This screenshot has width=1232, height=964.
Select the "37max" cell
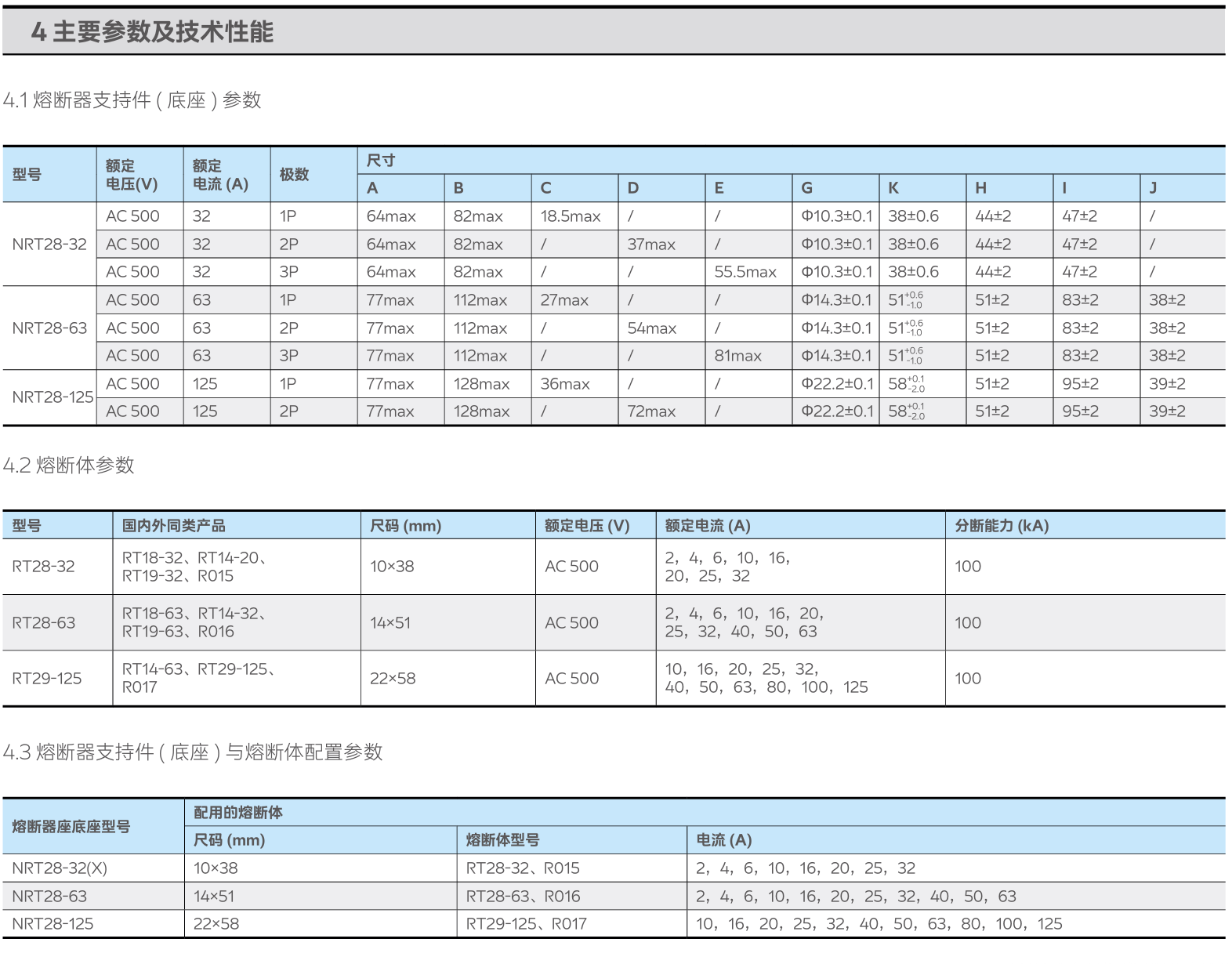(x=651, y=245)
